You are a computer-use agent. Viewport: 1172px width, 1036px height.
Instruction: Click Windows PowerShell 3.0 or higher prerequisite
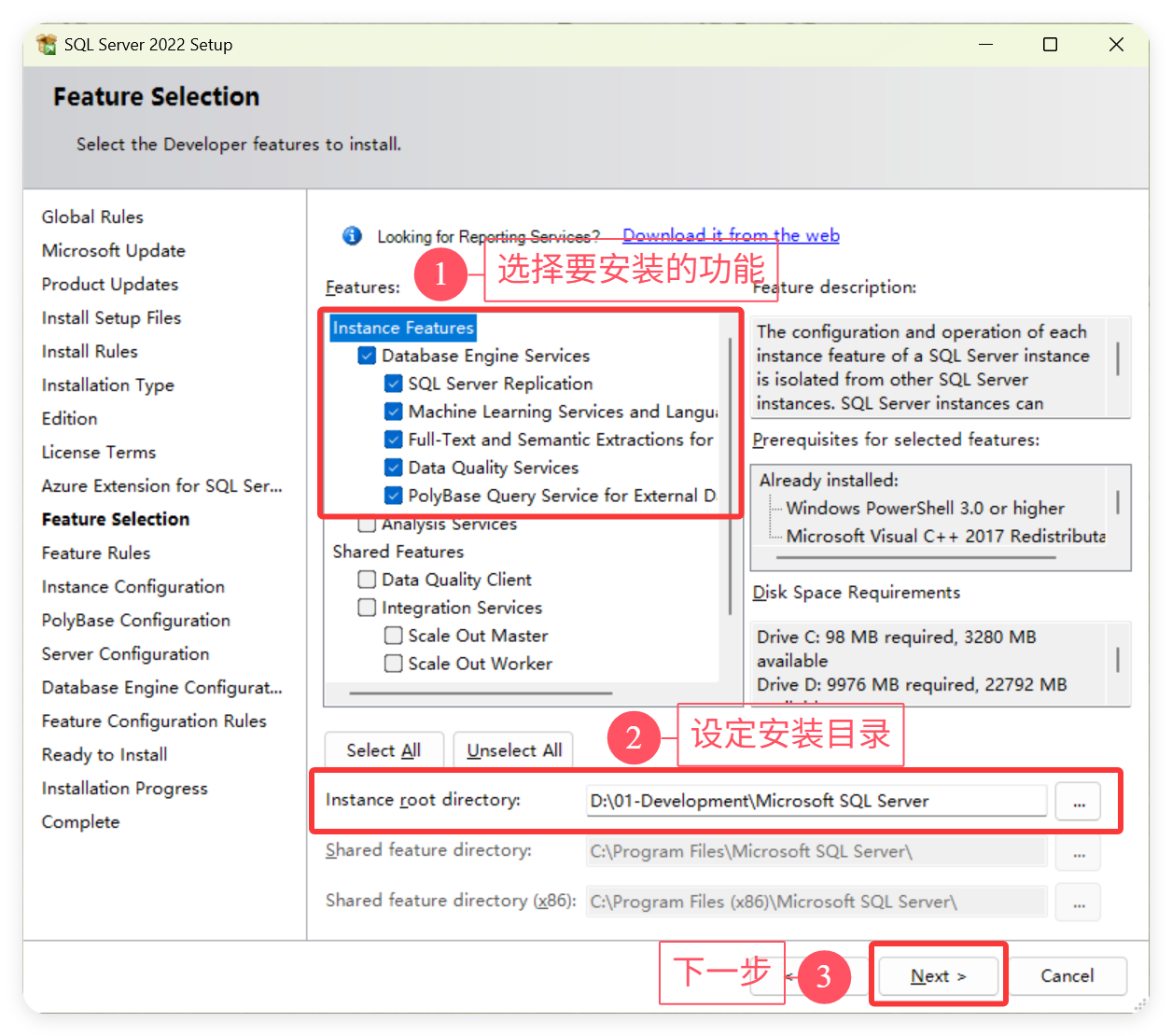925,508
